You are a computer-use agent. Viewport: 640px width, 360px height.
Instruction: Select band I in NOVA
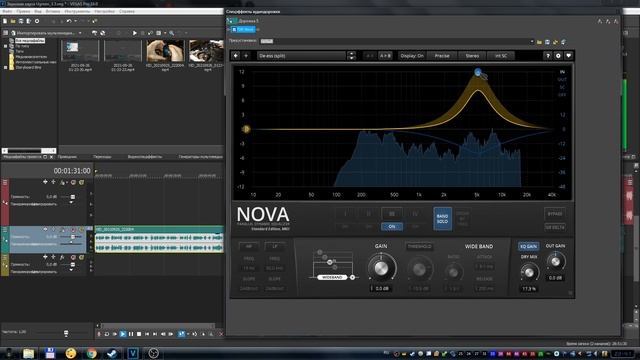coord(345,214)
